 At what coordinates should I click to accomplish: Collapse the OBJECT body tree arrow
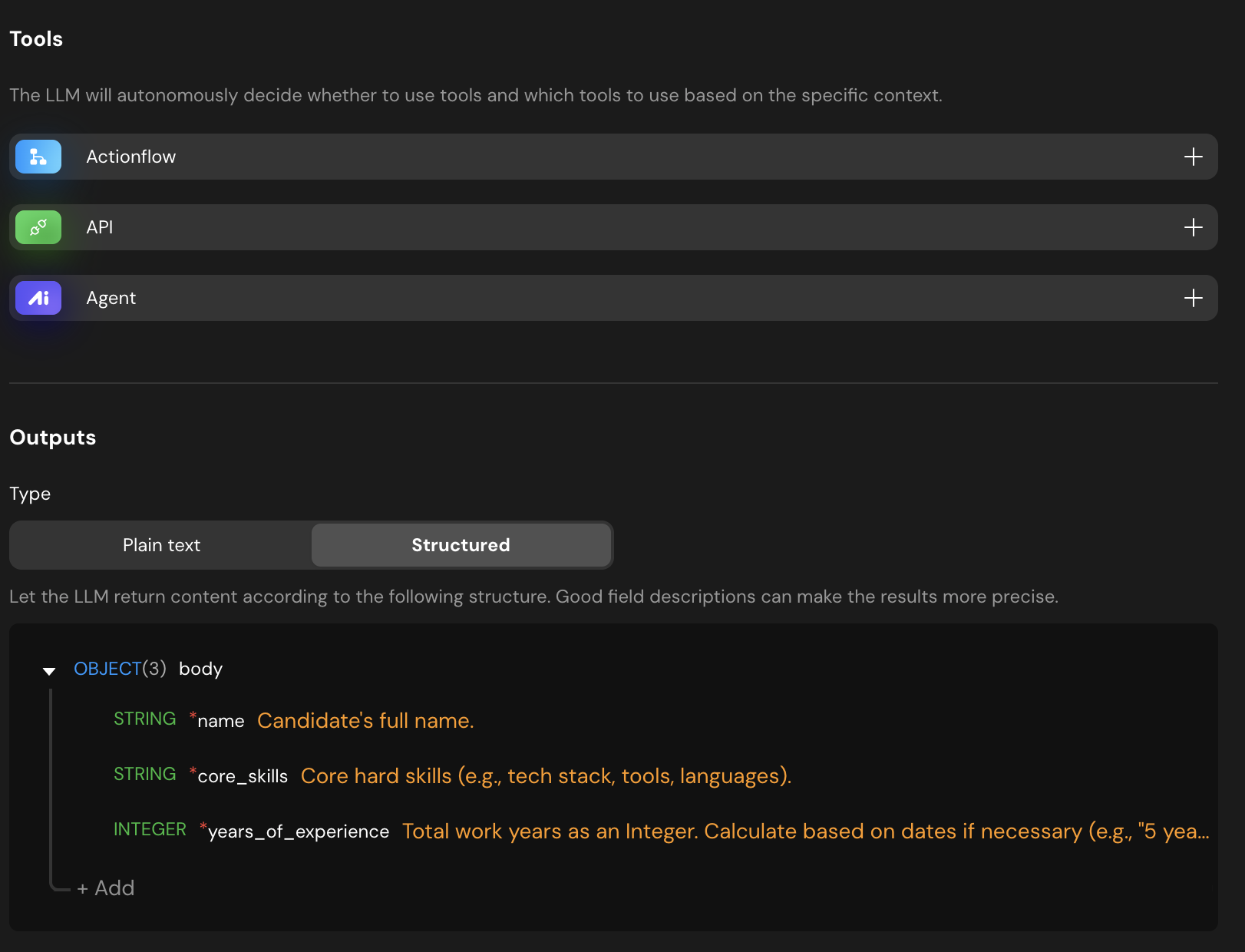[49, 671]
